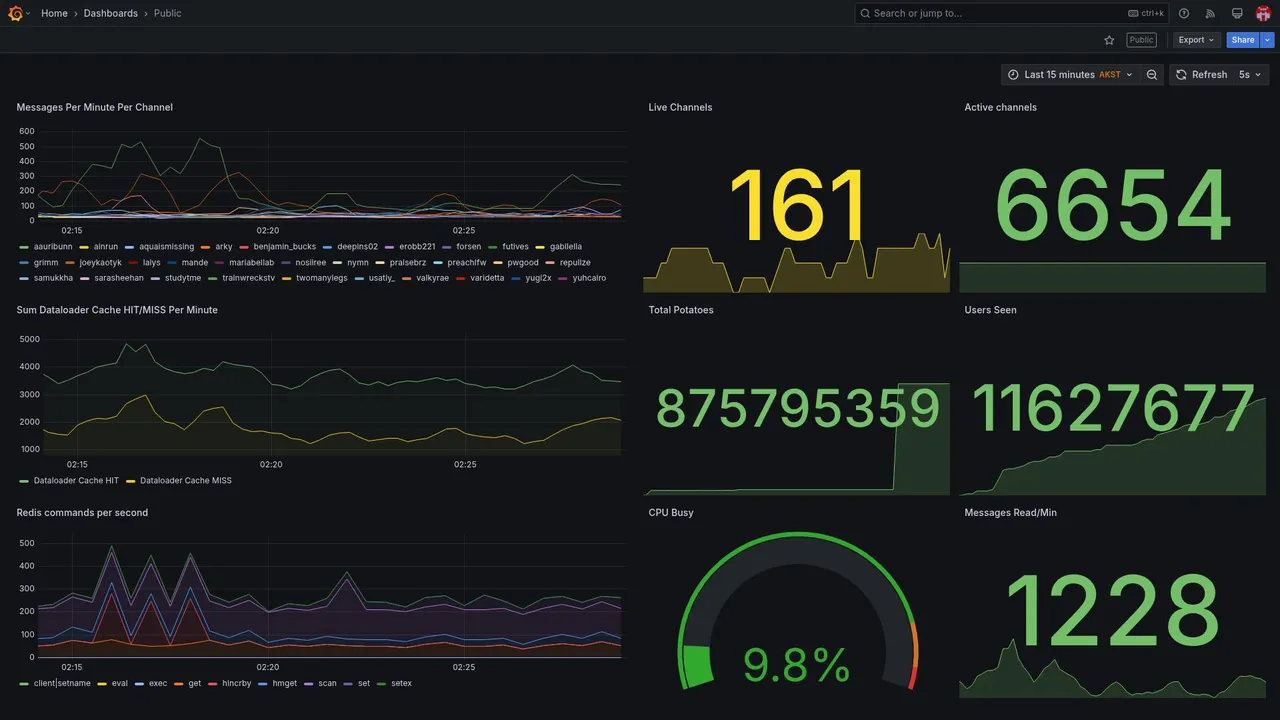Screen dimensions: 1280x720
Task: Click the monitor icon in top bar
Action: (1237, 13)
